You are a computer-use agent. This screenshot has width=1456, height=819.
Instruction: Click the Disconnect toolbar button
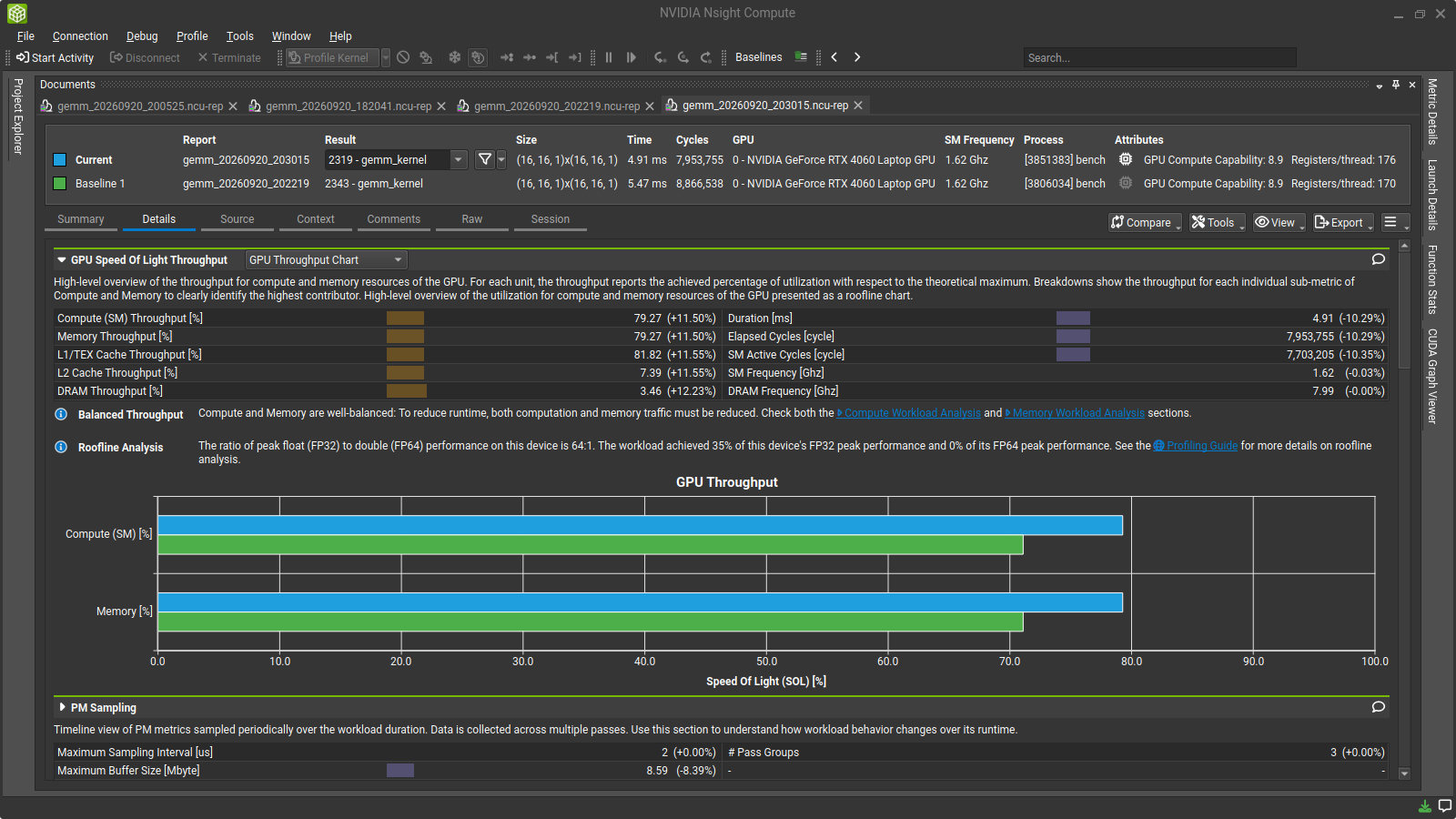coord(146,57)
